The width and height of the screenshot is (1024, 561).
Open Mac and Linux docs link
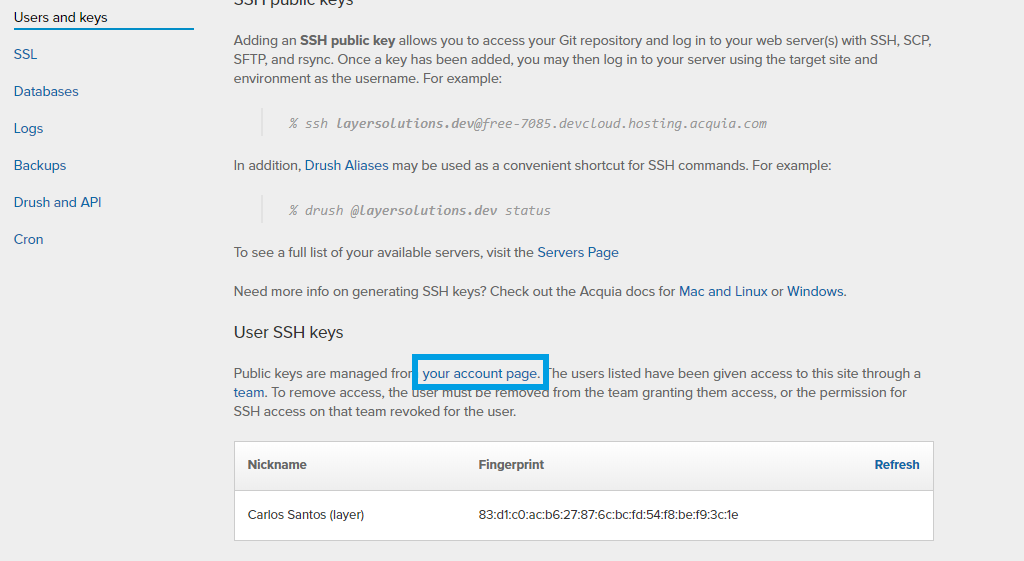[x=723, y=291]
